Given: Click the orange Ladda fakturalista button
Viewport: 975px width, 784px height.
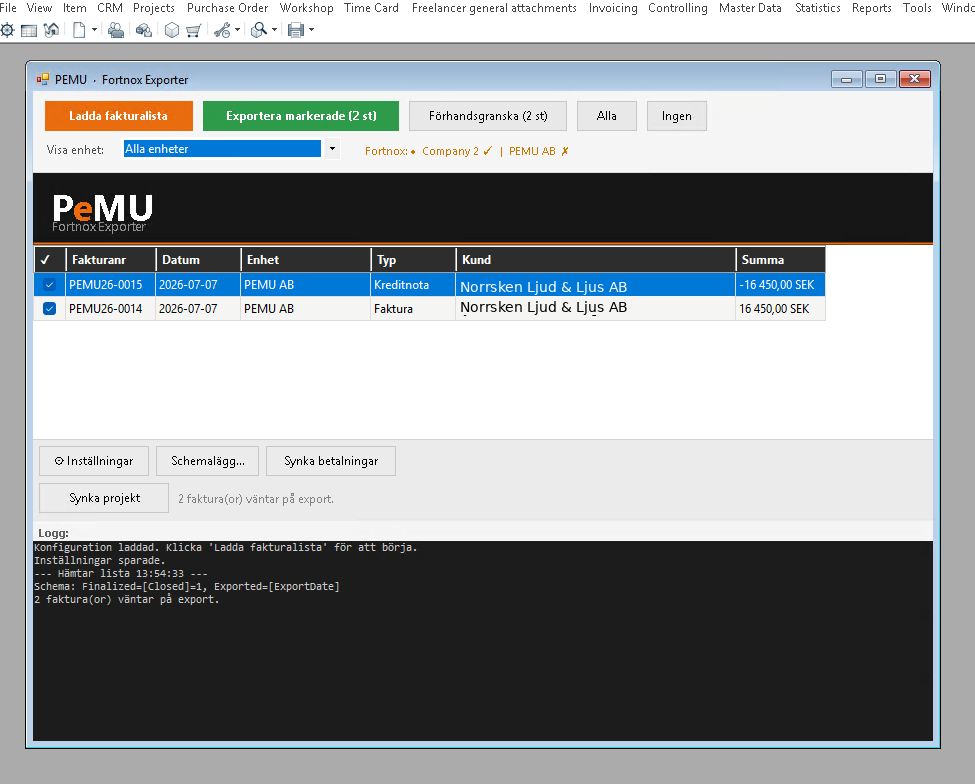Looking at the screenshot, I should point(119,116).
